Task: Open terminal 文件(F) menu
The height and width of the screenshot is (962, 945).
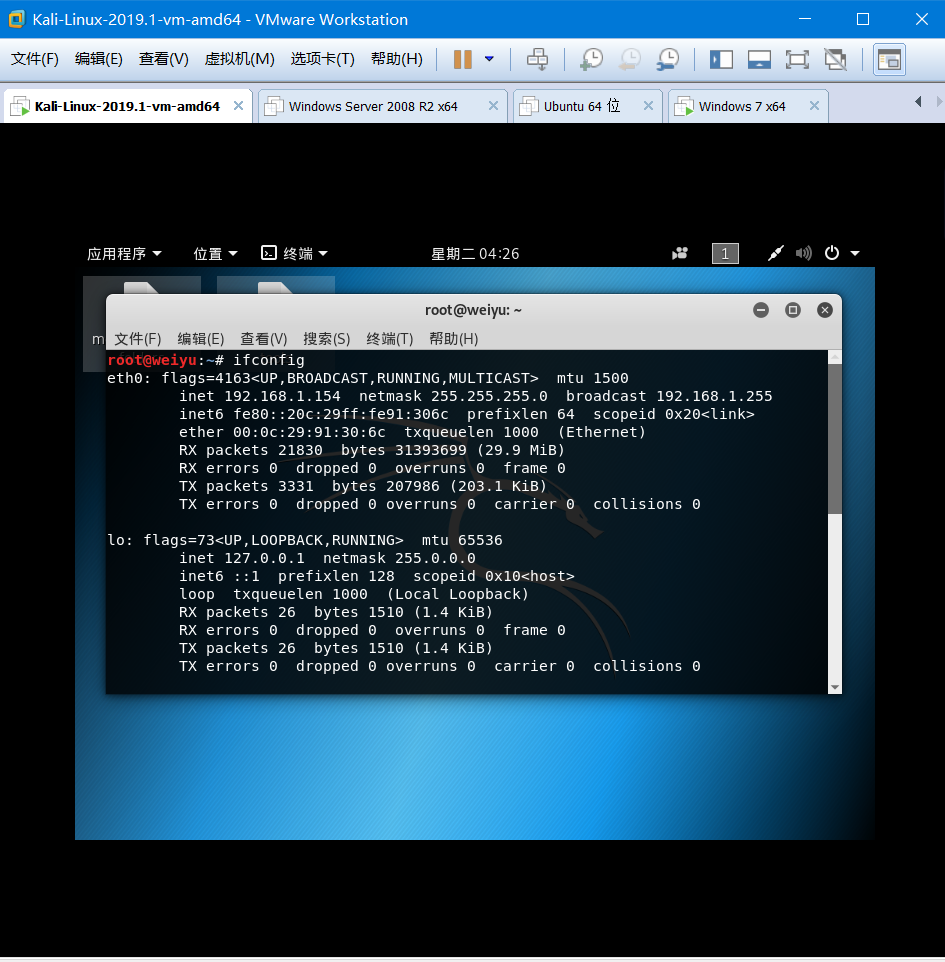Action: point(137,339)
